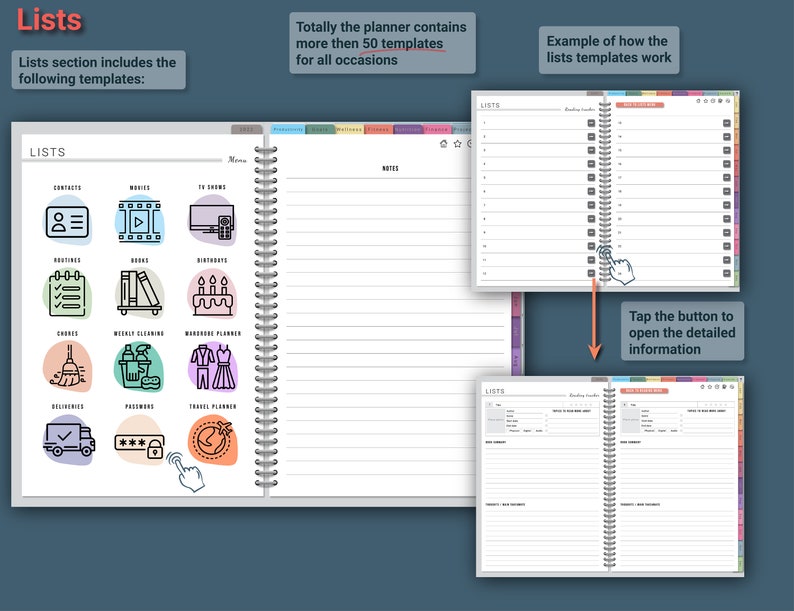Switch to the Nutrition tab
The image size is (794, 611).
pos(408,129)
